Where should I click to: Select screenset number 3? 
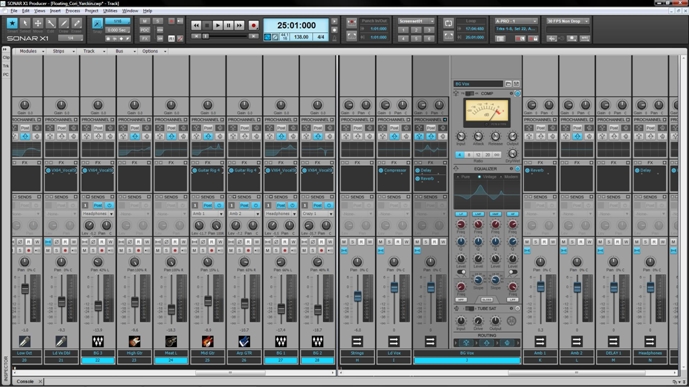[x=429, y=30]
